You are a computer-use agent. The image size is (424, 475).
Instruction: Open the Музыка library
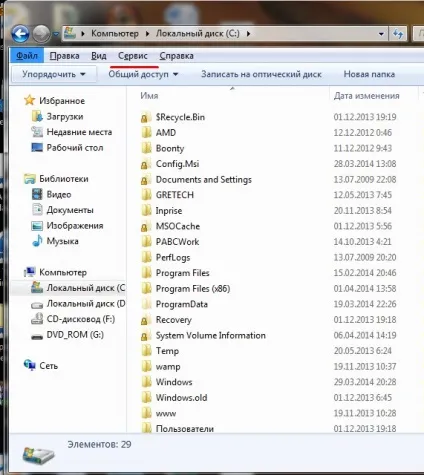(62, 241)
